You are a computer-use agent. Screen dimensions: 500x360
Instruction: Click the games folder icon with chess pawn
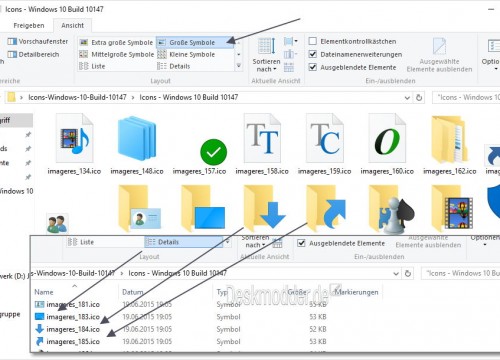click(392, 209)
